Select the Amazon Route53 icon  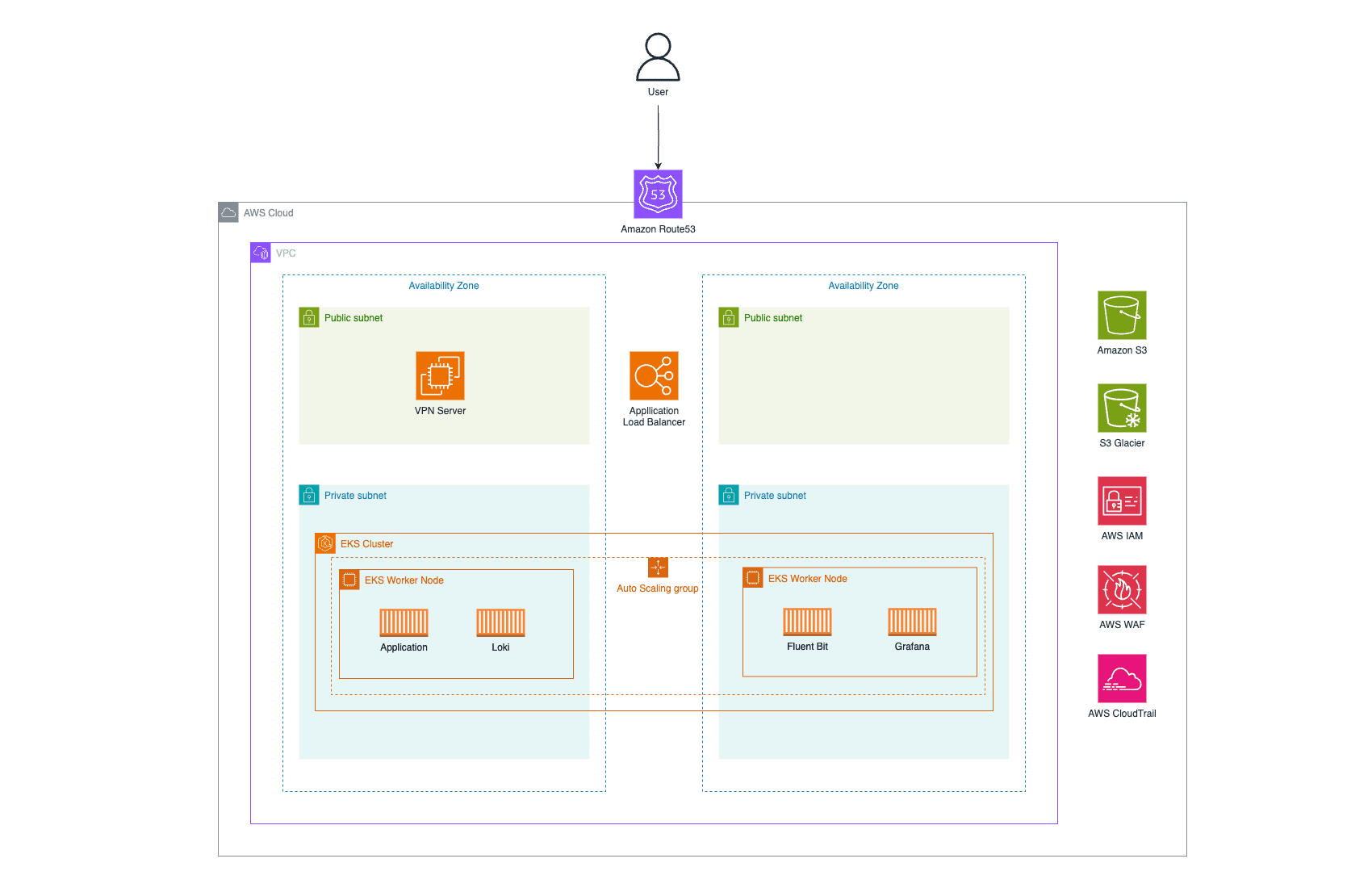click(658, 194)
